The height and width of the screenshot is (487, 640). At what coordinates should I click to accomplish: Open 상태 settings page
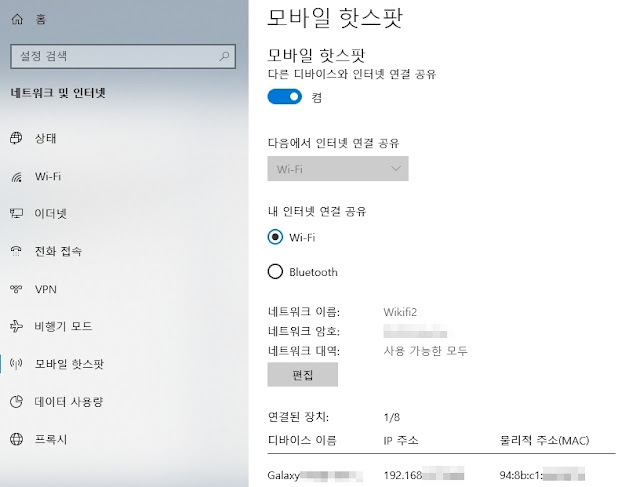(x=45, y=138)
